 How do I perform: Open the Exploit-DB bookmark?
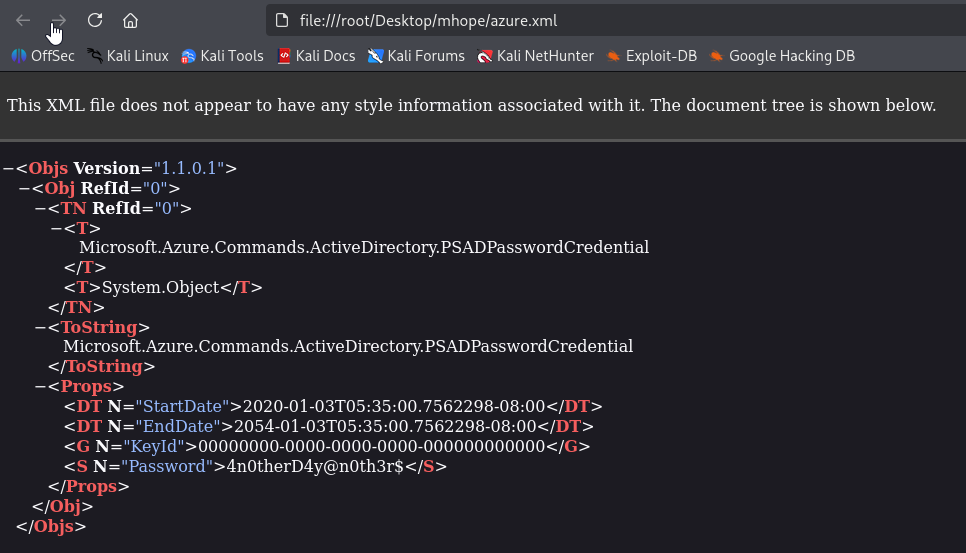coord(652,56)
